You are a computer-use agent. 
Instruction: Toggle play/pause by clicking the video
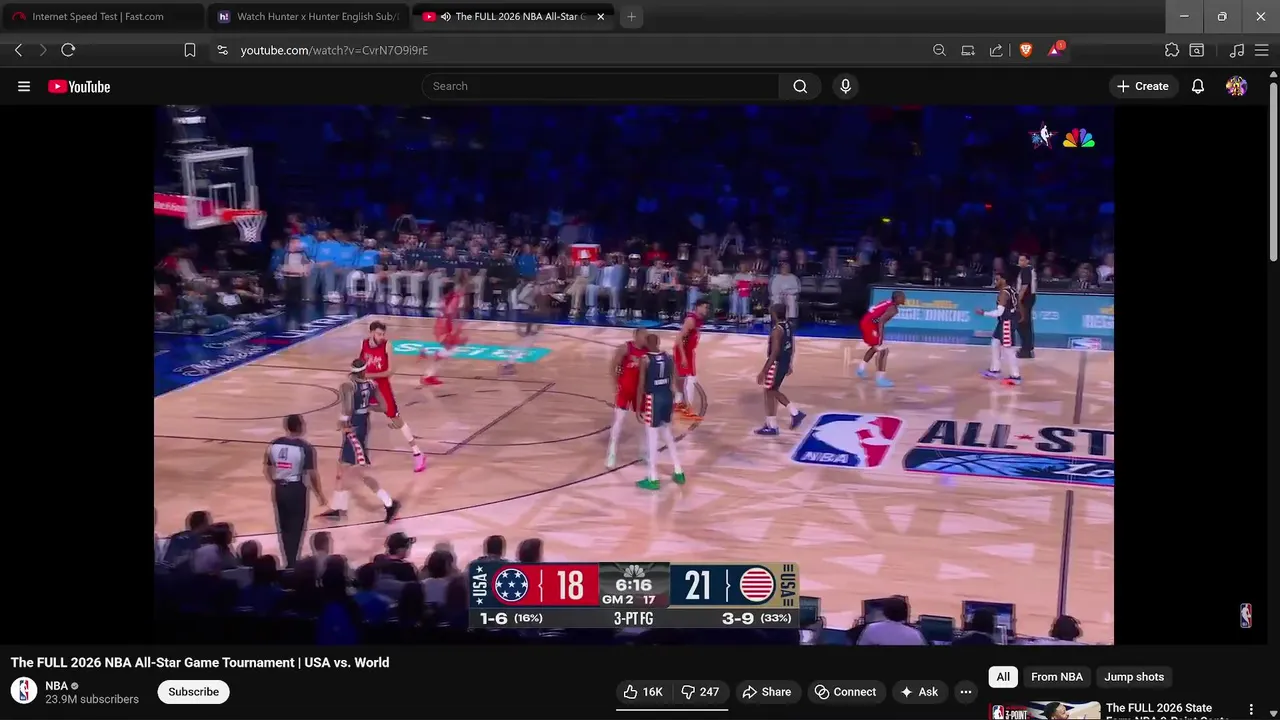634,375
